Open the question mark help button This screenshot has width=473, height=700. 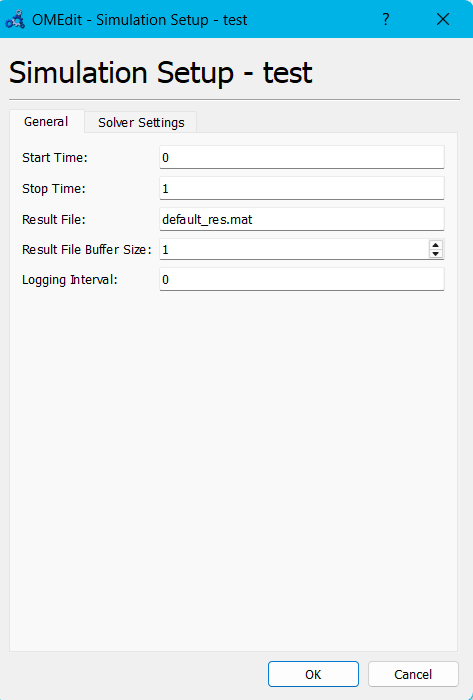[386, 19]
